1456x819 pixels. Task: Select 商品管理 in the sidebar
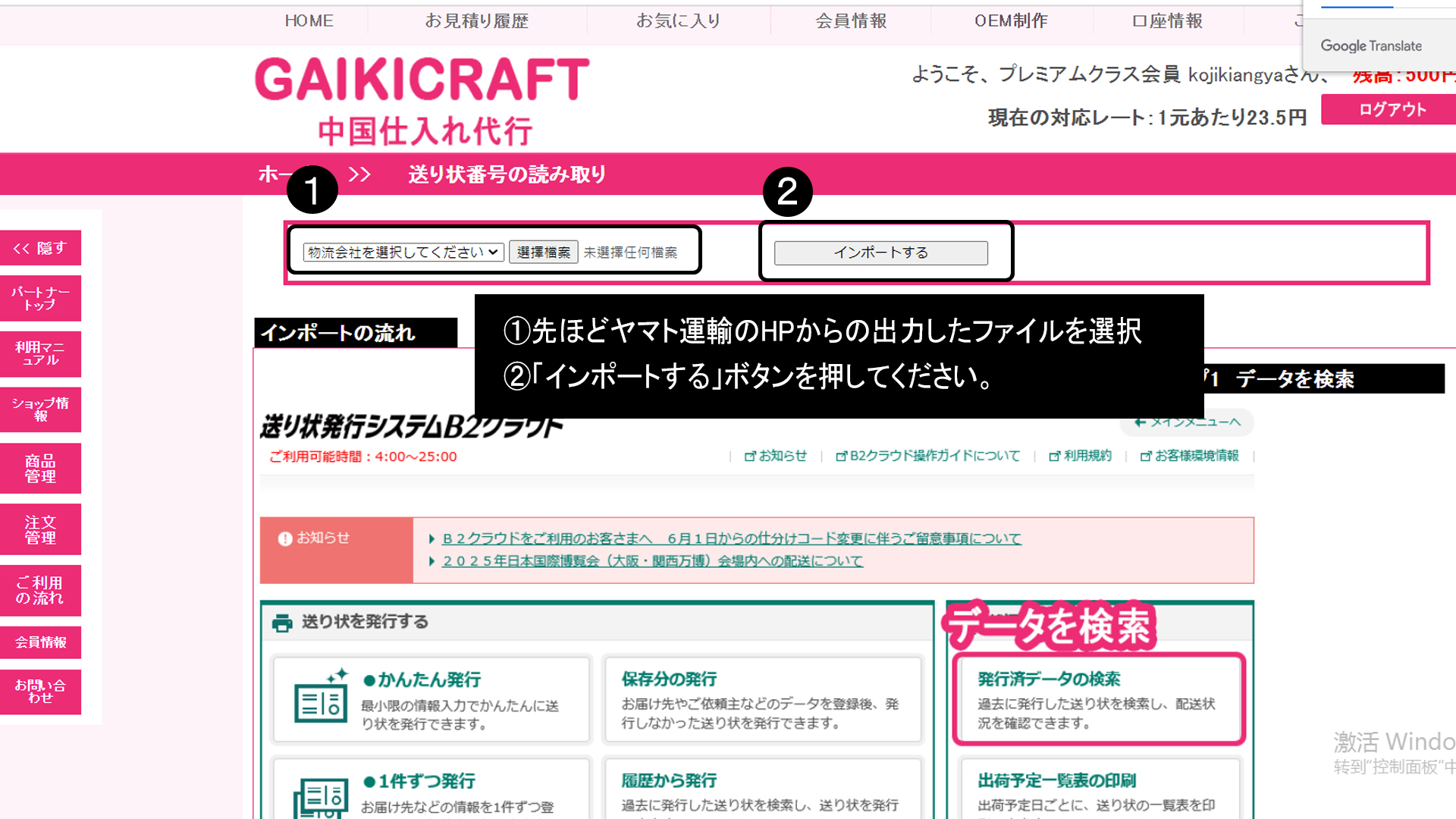point(41,469)
